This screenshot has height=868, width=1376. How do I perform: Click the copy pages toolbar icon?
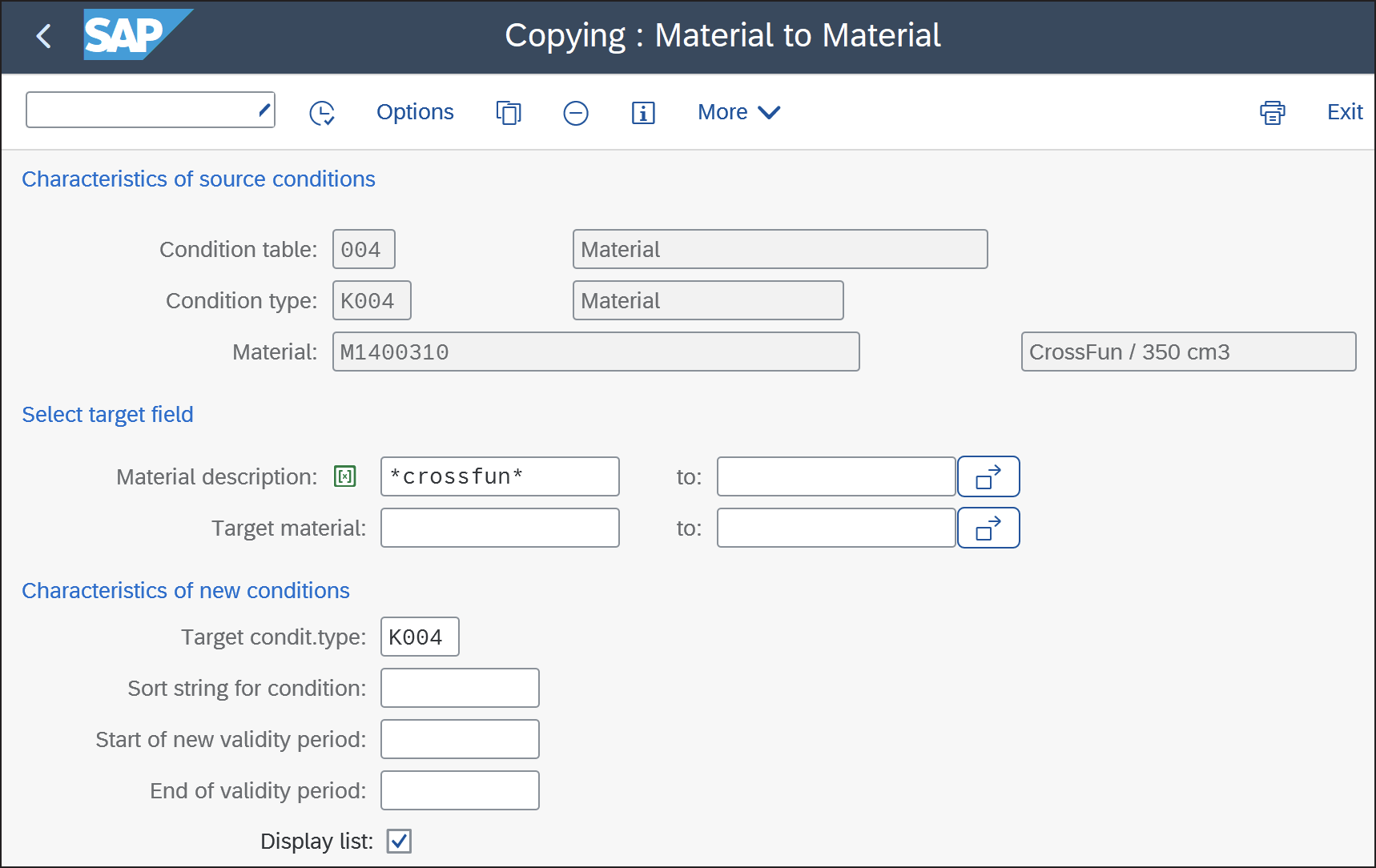tap(509, 113)
